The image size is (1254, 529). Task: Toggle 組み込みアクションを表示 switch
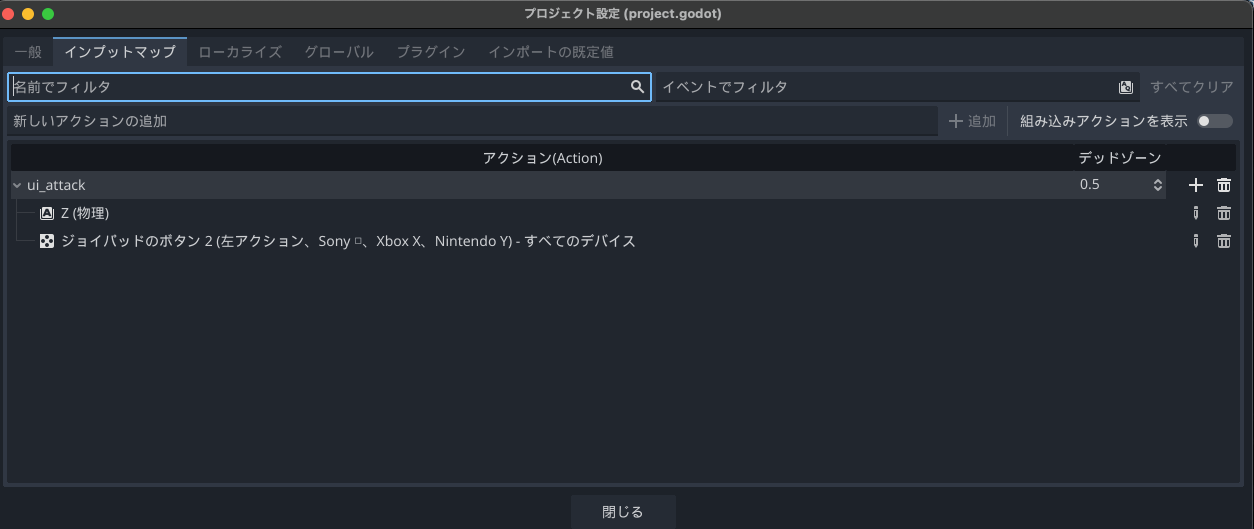pos(1215,121)
